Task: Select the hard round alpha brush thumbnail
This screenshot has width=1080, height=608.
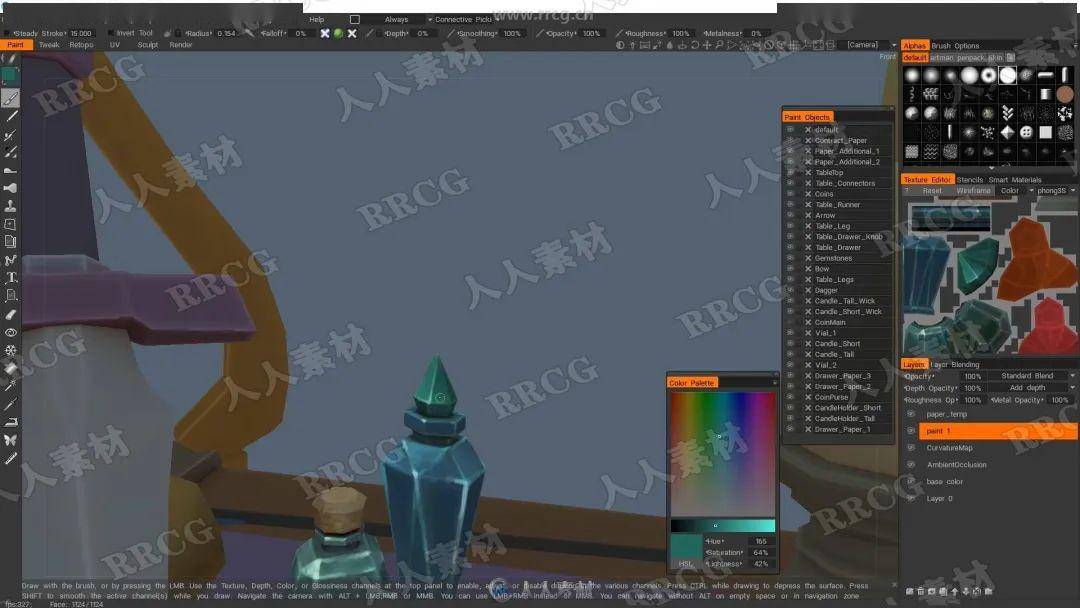Action: pos(1008,75)
